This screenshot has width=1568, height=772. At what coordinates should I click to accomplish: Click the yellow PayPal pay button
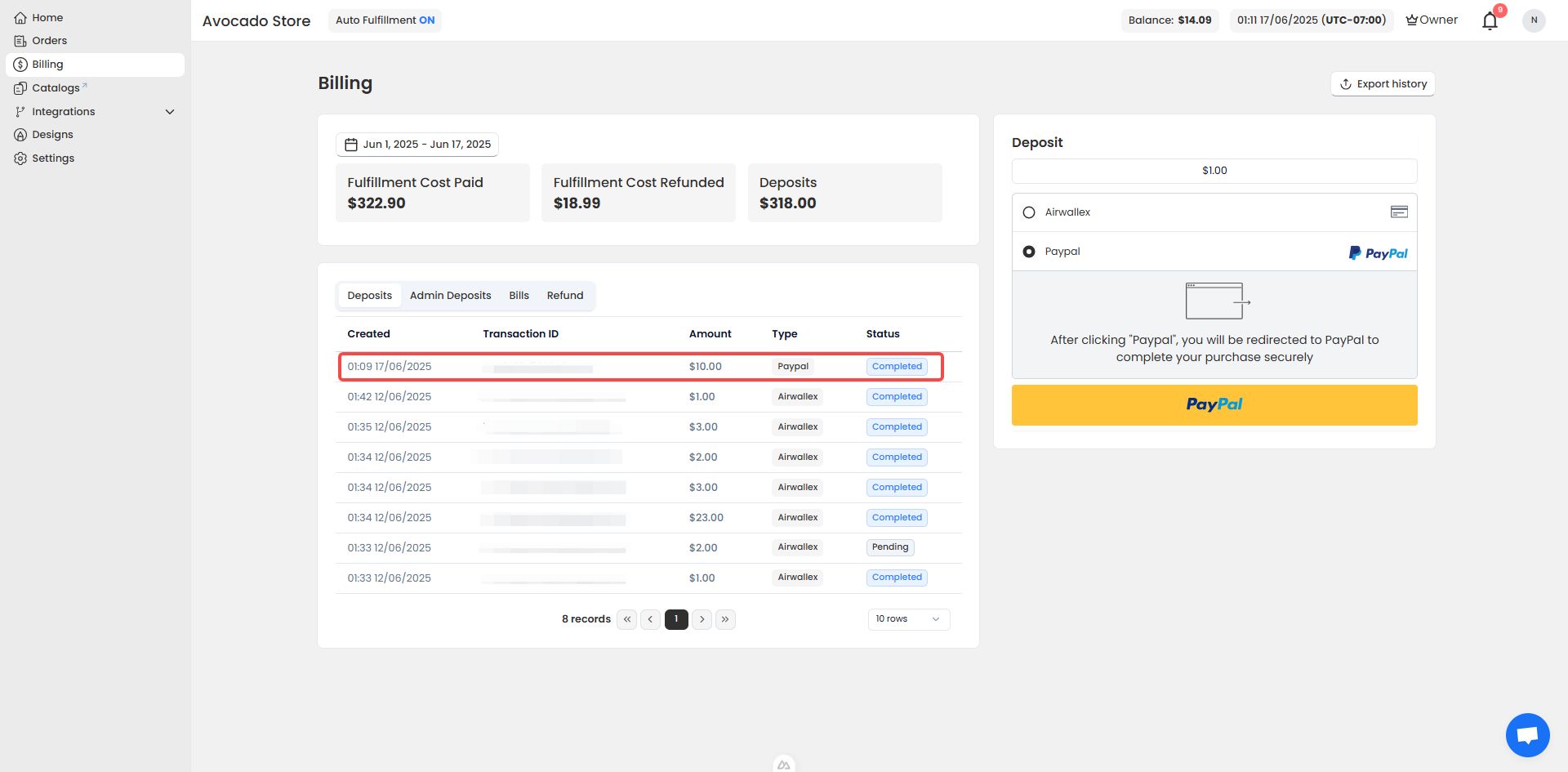pyautogui.click(x=1214, y=405)
